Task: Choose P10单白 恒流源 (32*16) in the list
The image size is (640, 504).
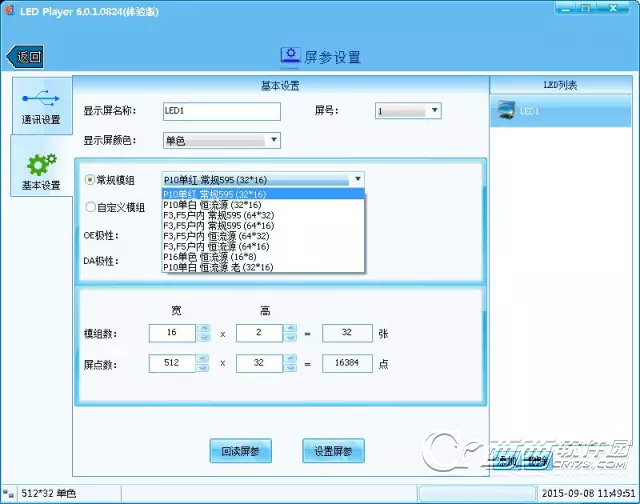Action: click(x=263, y=205)
